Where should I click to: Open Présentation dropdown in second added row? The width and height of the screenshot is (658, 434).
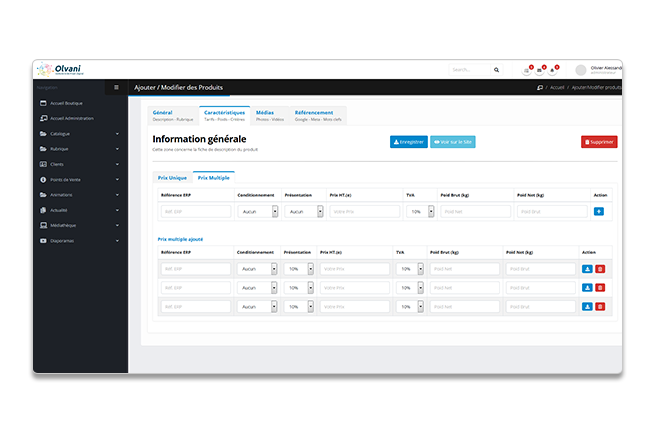pos(299,288)
